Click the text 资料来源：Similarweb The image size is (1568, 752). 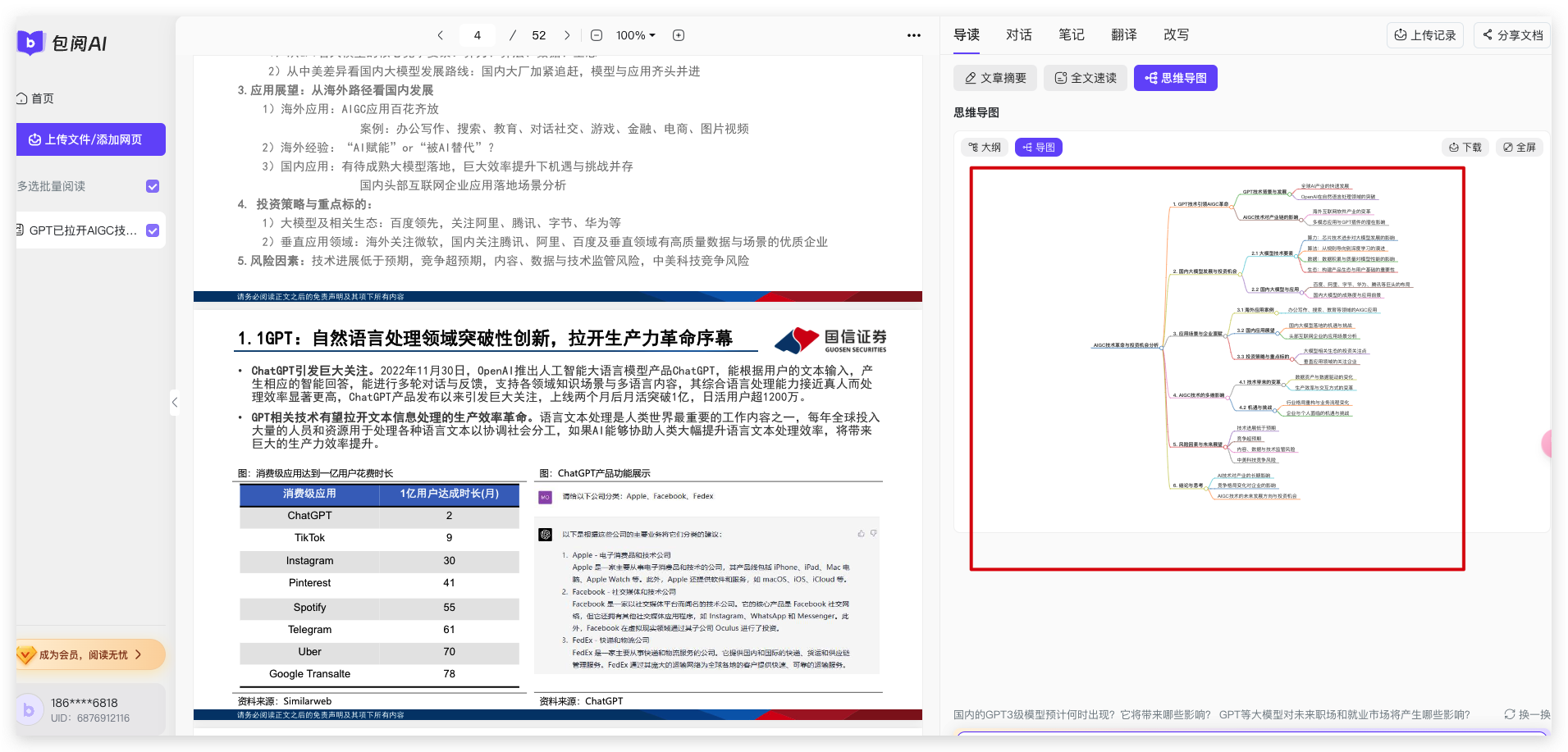[285, 701]
